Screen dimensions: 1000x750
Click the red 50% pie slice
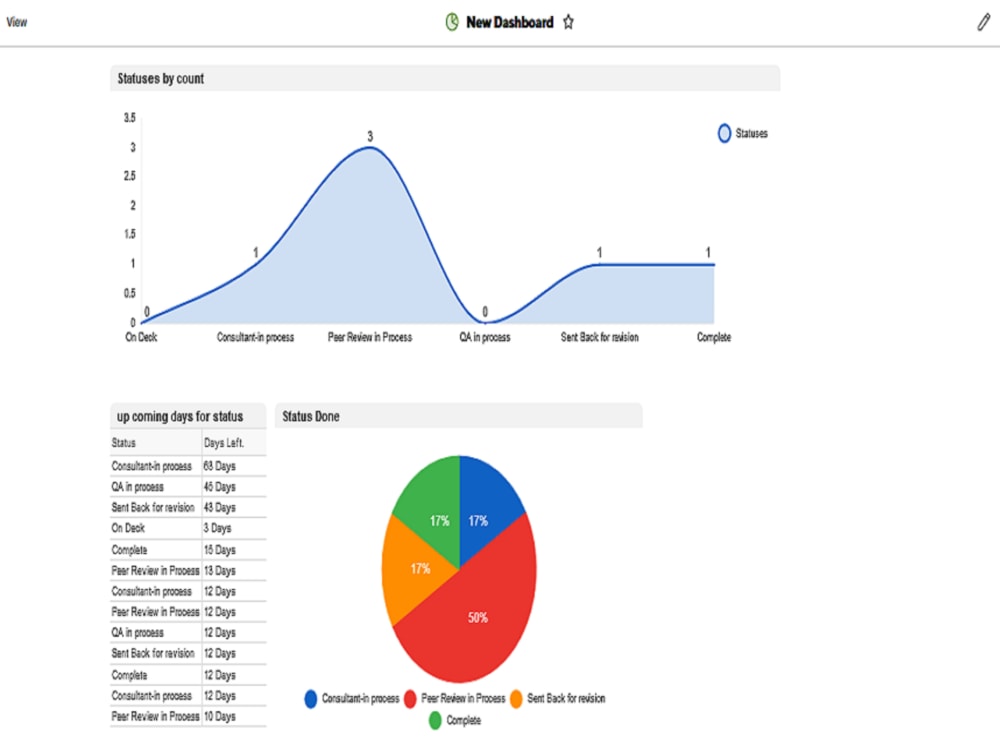pos(478,618)
